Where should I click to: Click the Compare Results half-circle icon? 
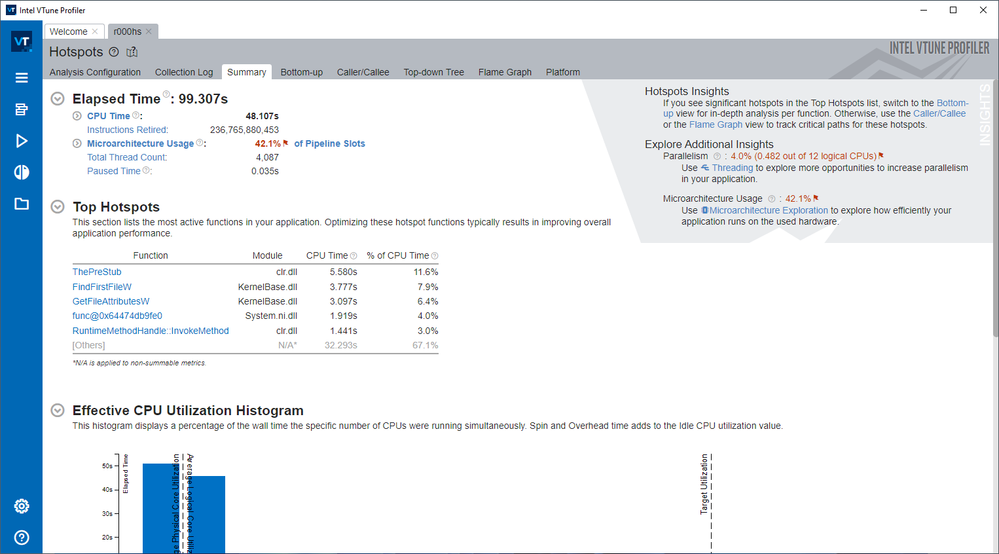pos(21,173)
